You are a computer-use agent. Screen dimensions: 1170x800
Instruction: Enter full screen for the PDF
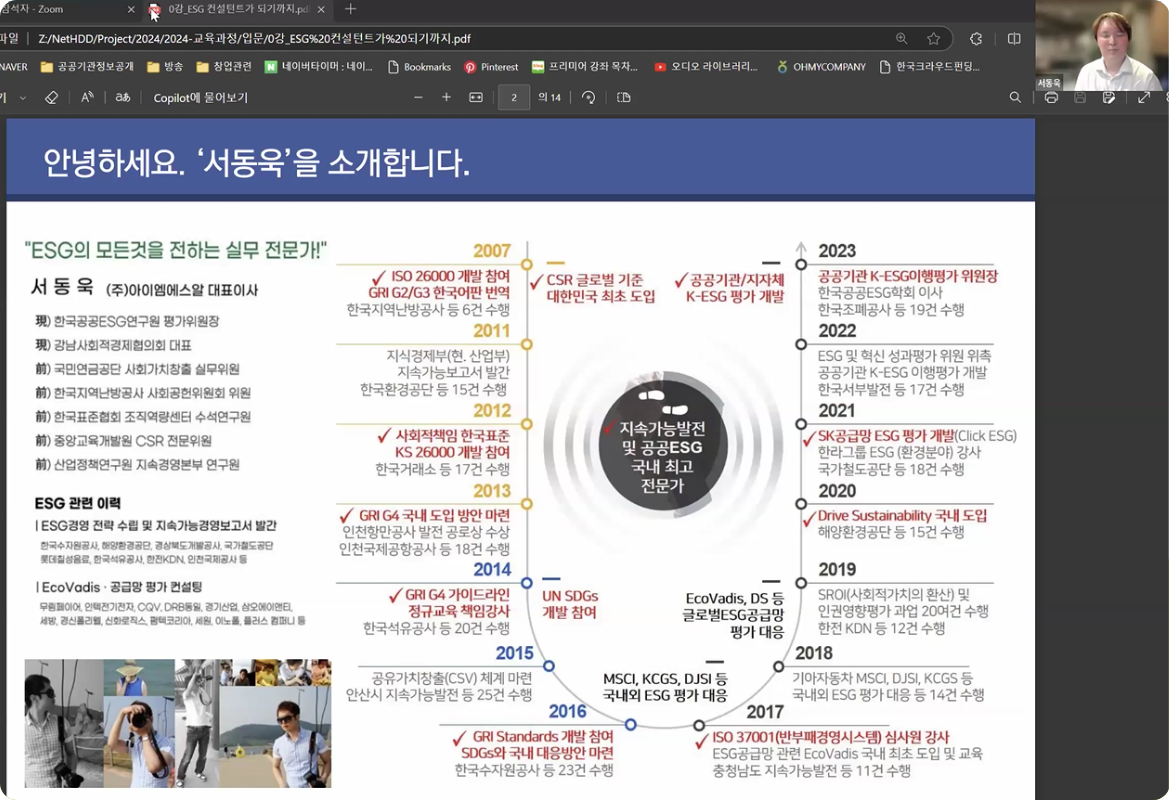point(1144,98)
